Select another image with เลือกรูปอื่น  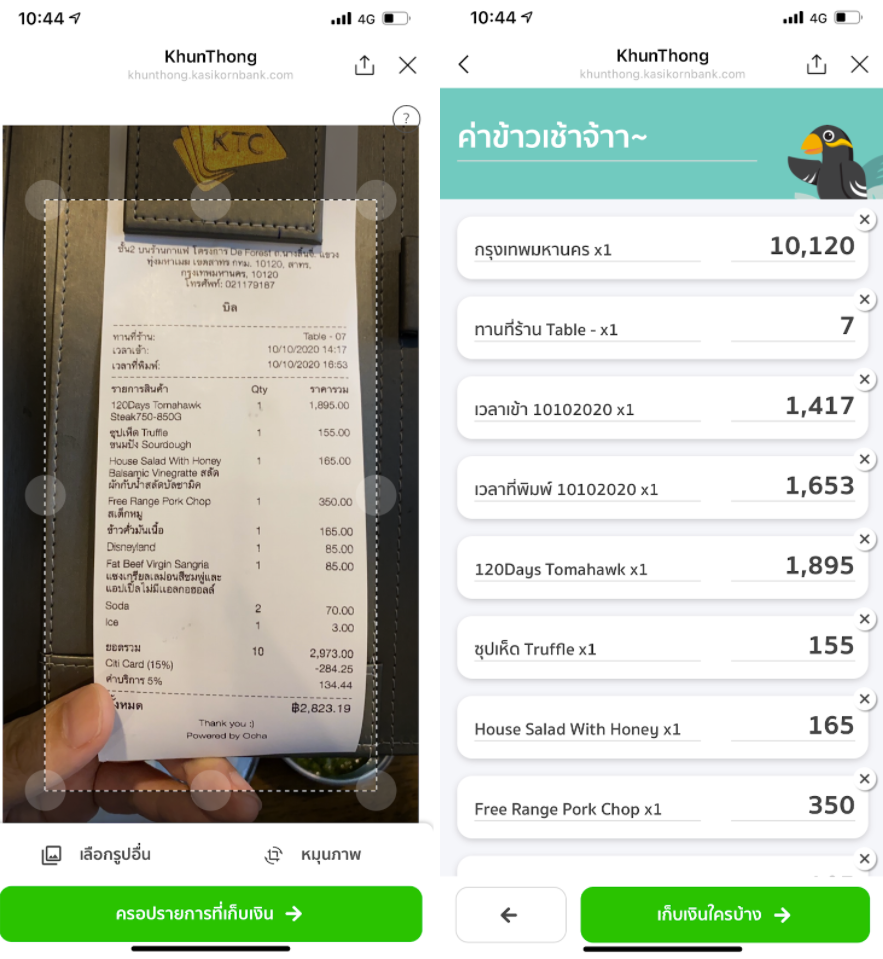[96, 854]
